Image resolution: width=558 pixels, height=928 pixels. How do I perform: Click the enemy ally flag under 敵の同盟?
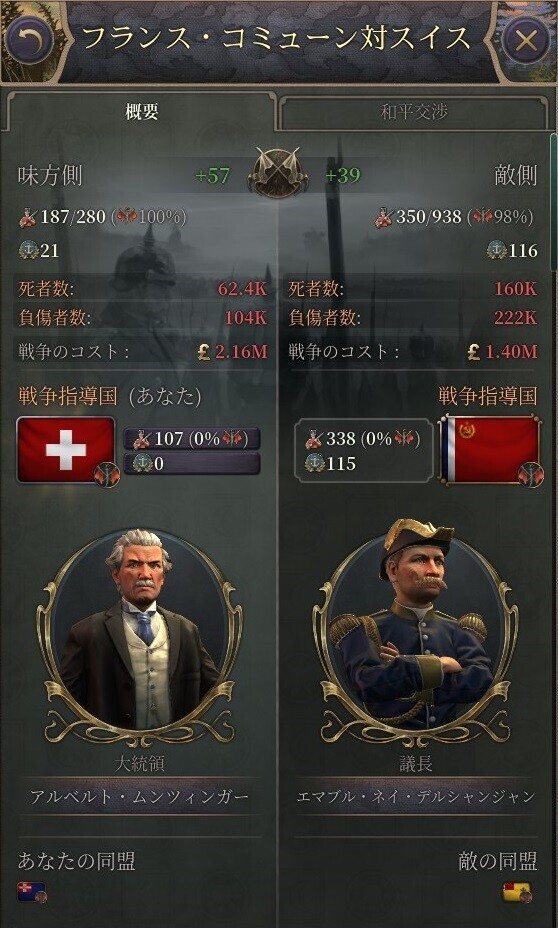point(517,892)
